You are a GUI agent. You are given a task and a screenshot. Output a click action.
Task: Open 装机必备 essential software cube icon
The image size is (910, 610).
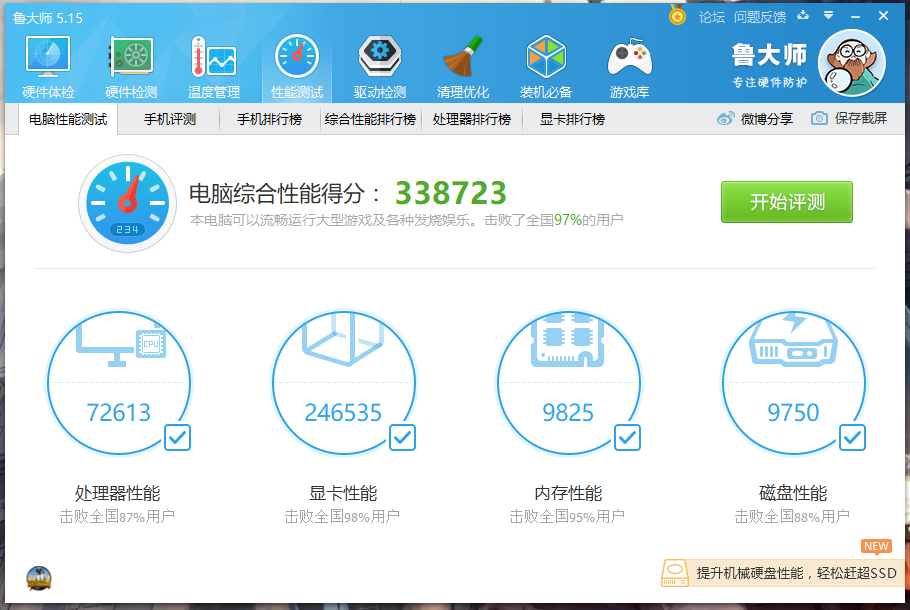tap(546, 56)
